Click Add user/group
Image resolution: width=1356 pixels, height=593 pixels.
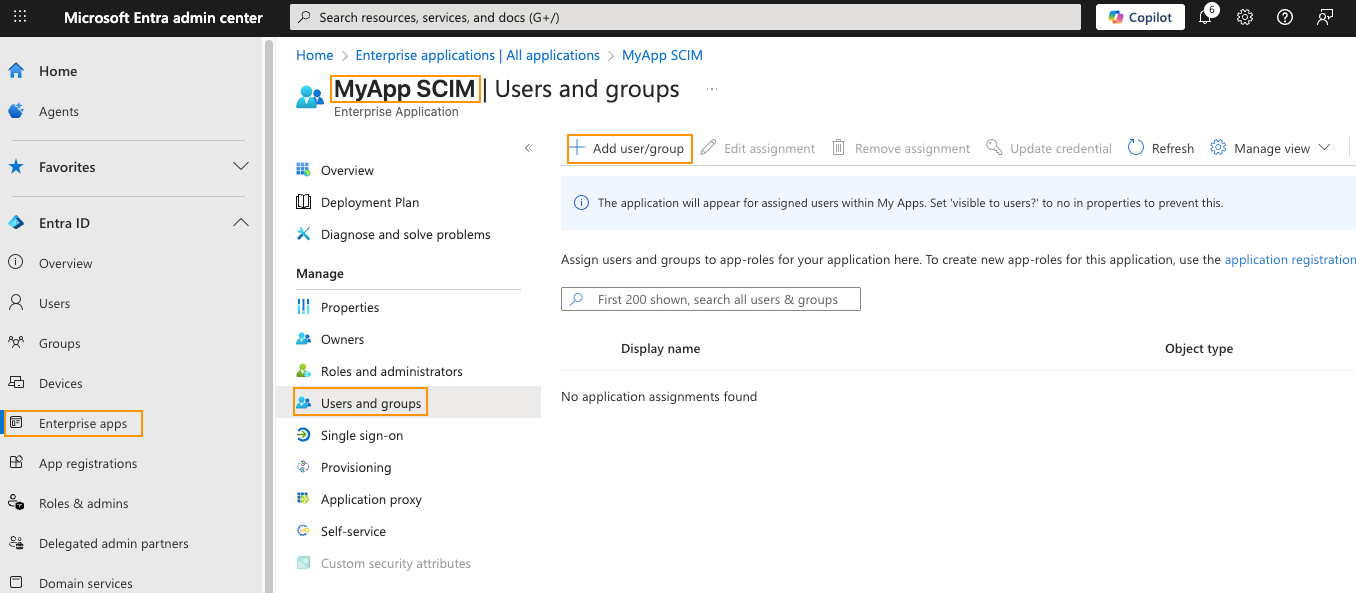(629, 148)
